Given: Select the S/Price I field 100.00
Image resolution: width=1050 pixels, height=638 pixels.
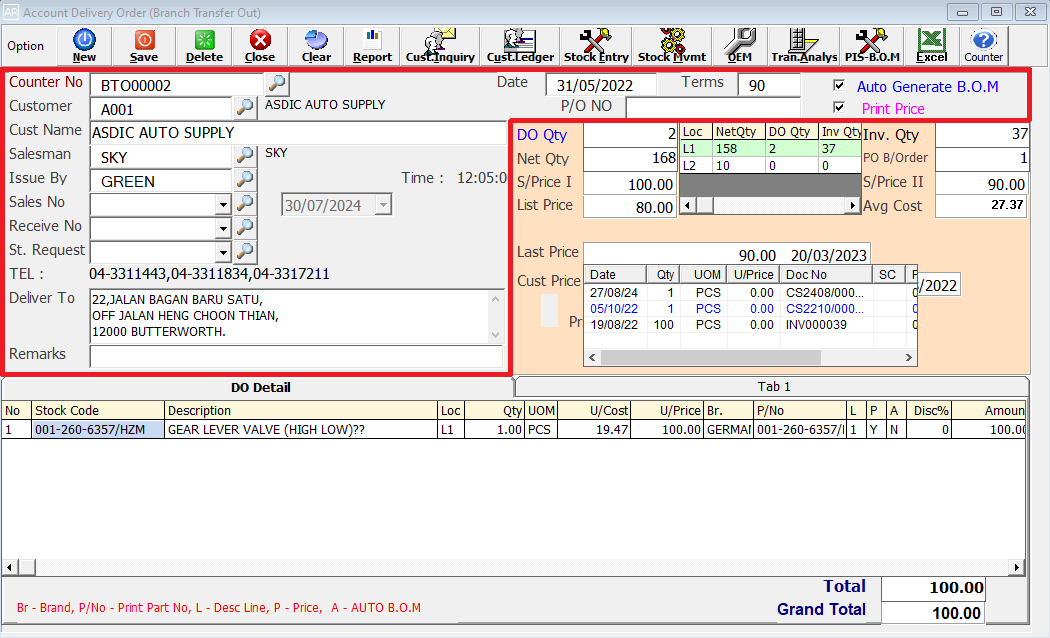Looking at the screenshot, I should coord(631,184).
